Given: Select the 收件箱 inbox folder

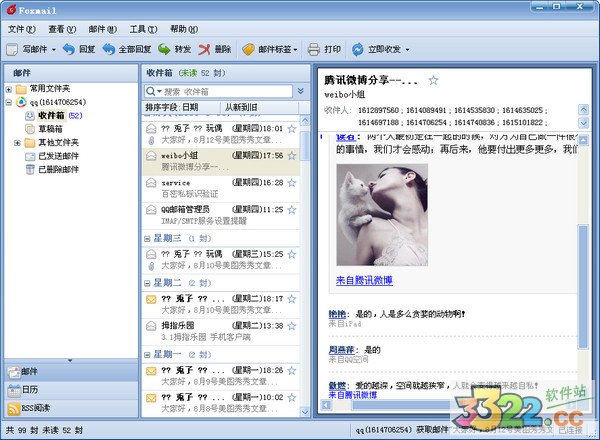Looking at the screenshot, I should coord(51,116).
